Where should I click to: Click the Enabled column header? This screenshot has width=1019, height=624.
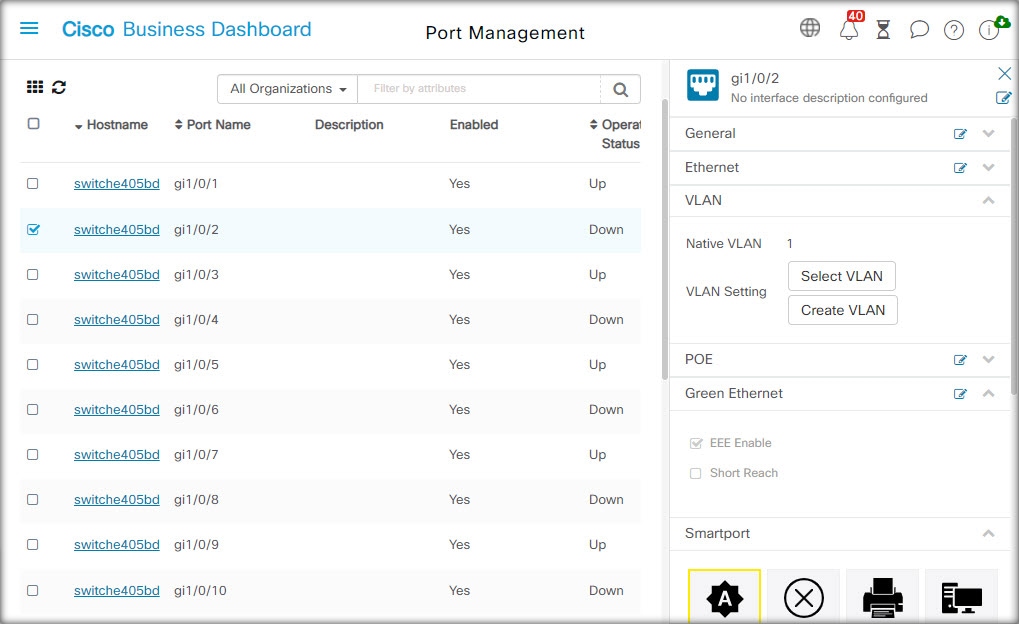tap(474, 125)
